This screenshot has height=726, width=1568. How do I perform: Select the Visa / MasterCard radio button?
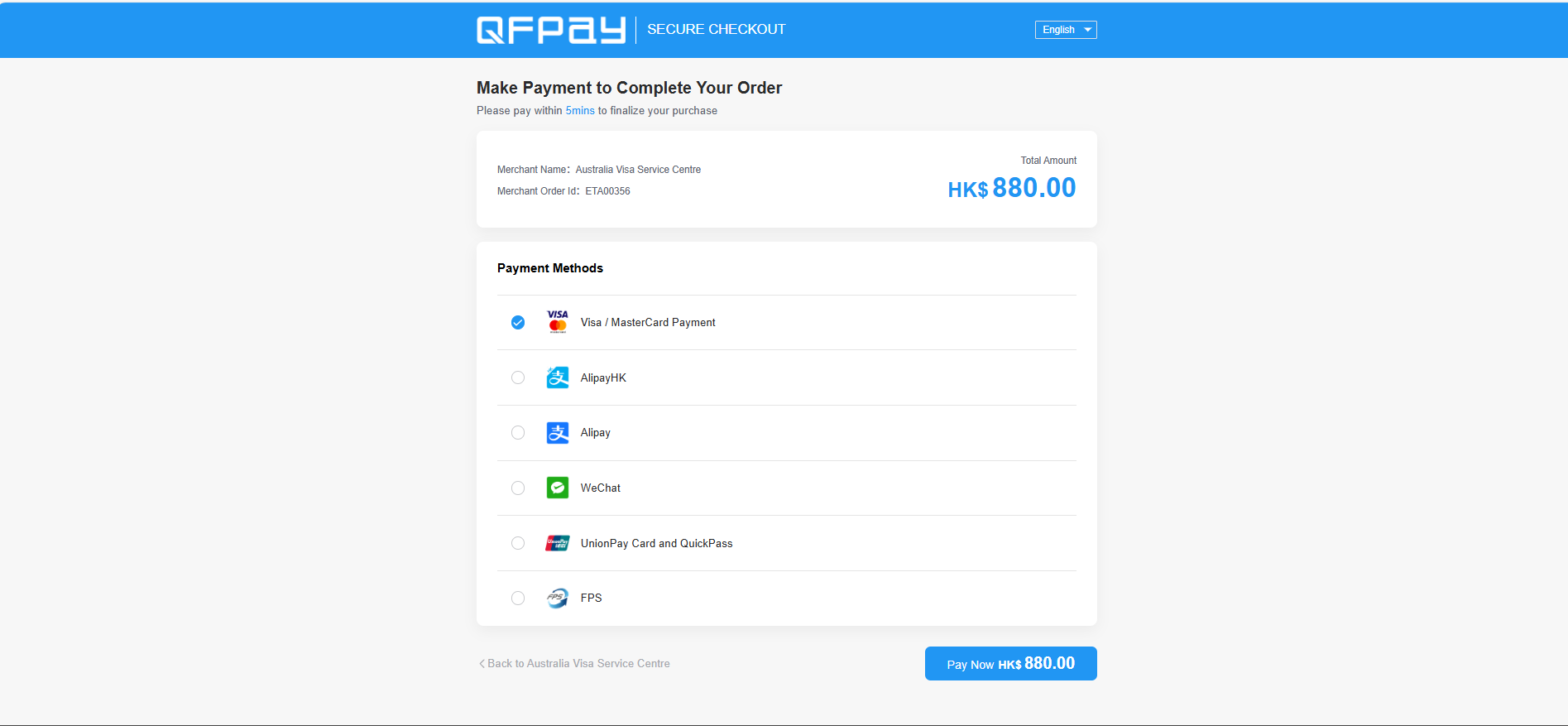518,322
